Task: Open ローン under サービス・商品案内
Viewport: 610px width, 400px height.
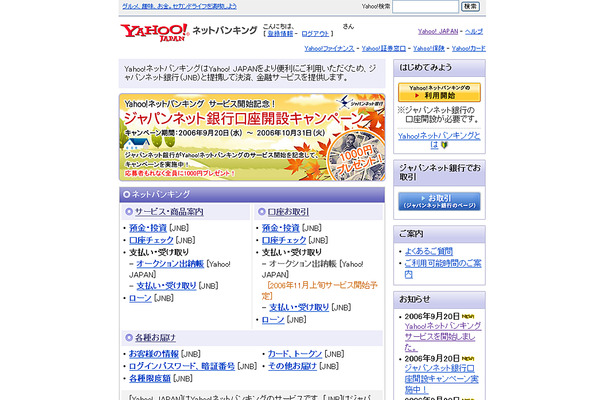Action: tap(140, 298)
